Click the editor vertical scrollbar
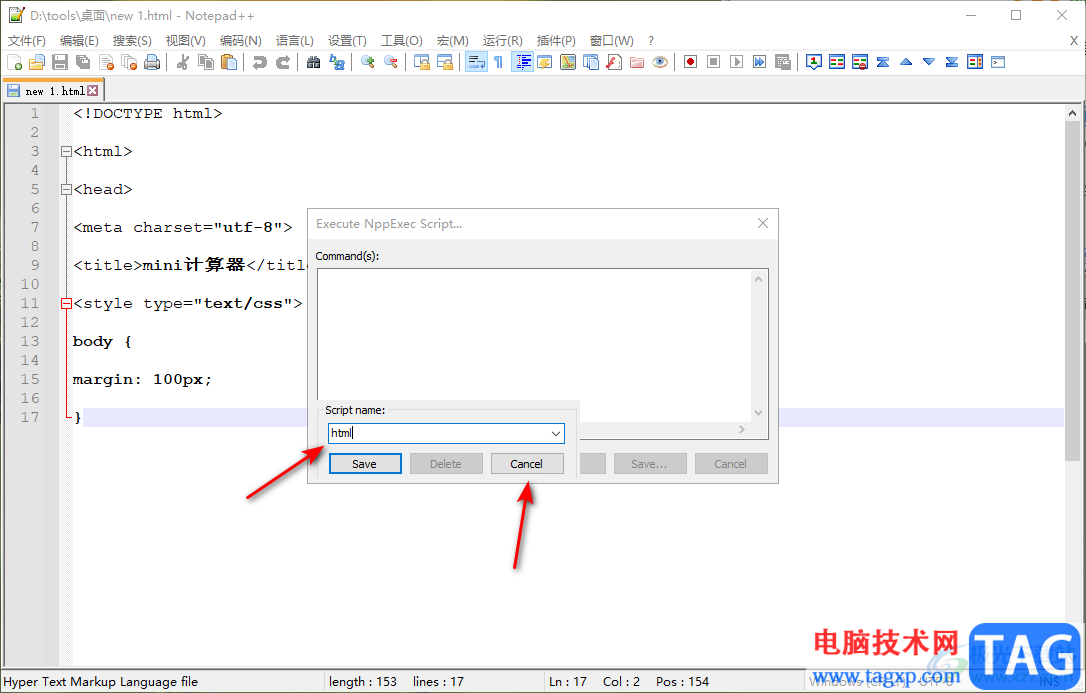 pos(1072,291)
